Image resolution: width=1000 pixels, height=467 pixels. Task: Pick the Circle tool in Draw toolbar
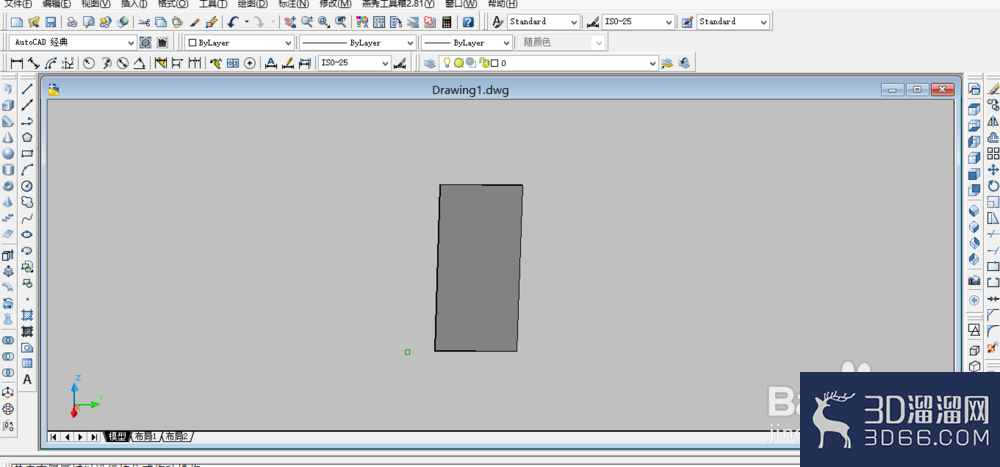tap(27, 186)
